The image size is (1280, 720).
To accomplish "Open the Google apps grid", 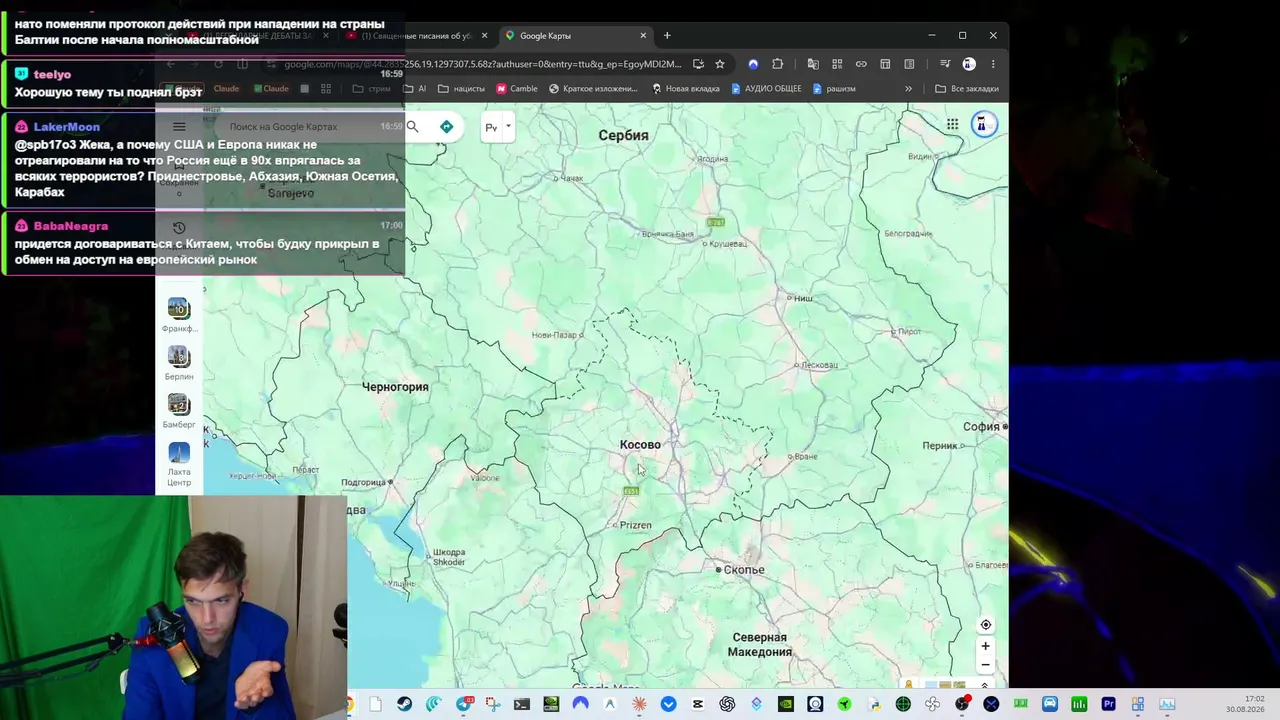I will [952, 124].
